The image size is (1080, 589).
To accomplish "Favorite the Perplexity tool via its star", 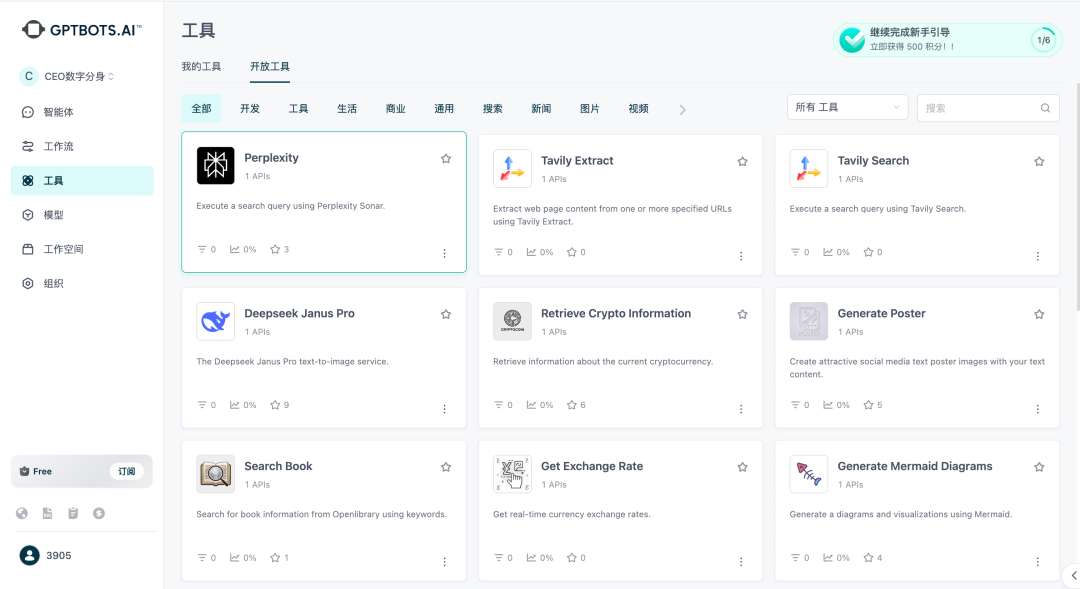I will coord(446,158).
